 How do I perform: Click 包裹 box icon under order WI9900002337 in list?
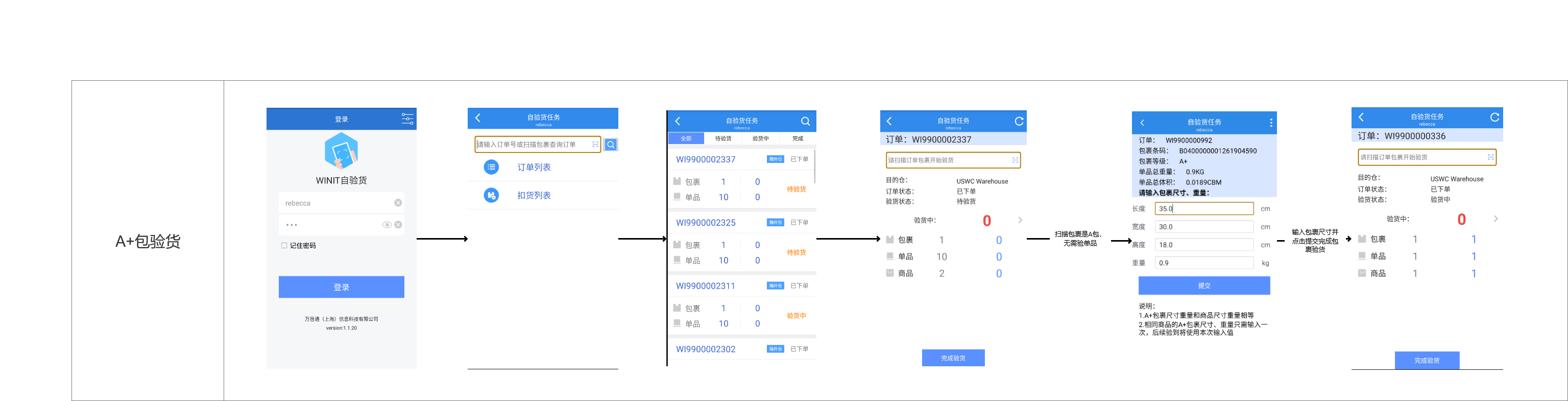pos(677,181)
